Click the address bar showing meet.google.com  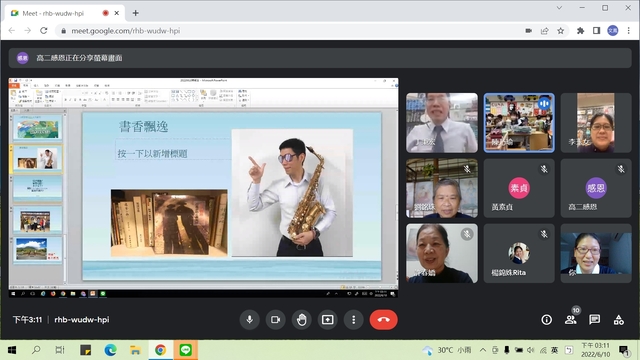point(286,31)
